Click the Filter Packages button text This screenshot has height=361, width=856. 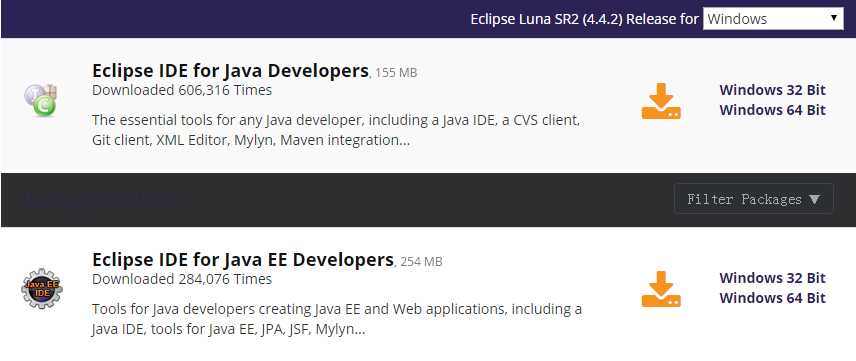[x=744, y=199]
